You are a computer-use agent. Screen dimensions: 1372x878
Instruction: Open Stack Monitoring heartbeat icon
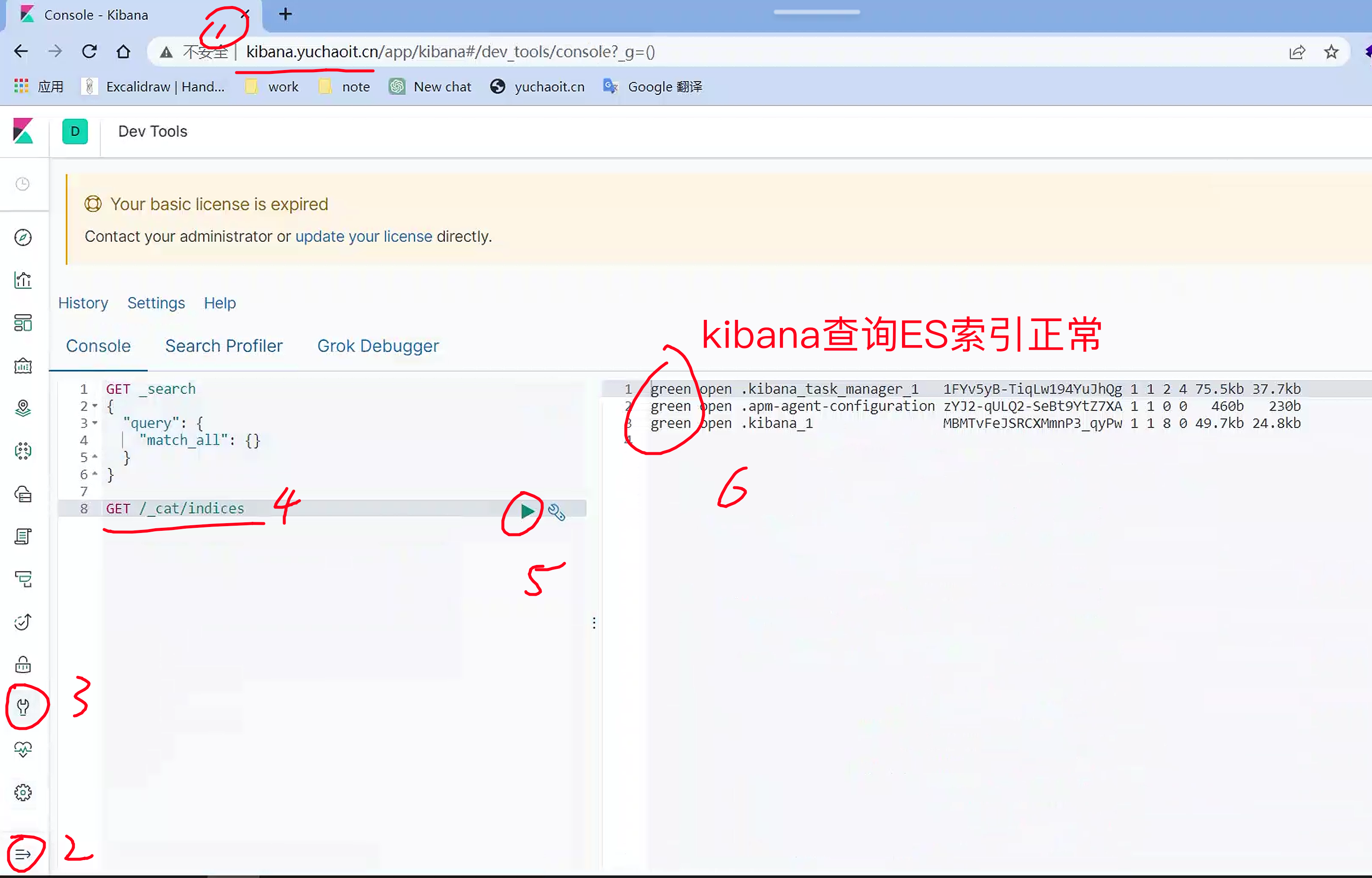pos(23,749)
